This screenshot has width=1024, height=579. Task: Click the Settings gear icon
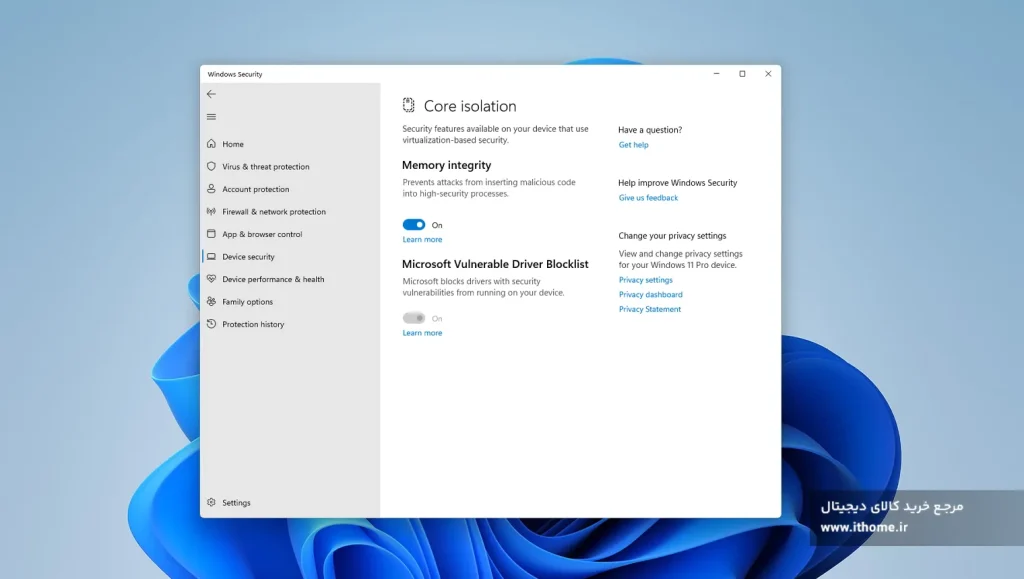pos(211,503)
